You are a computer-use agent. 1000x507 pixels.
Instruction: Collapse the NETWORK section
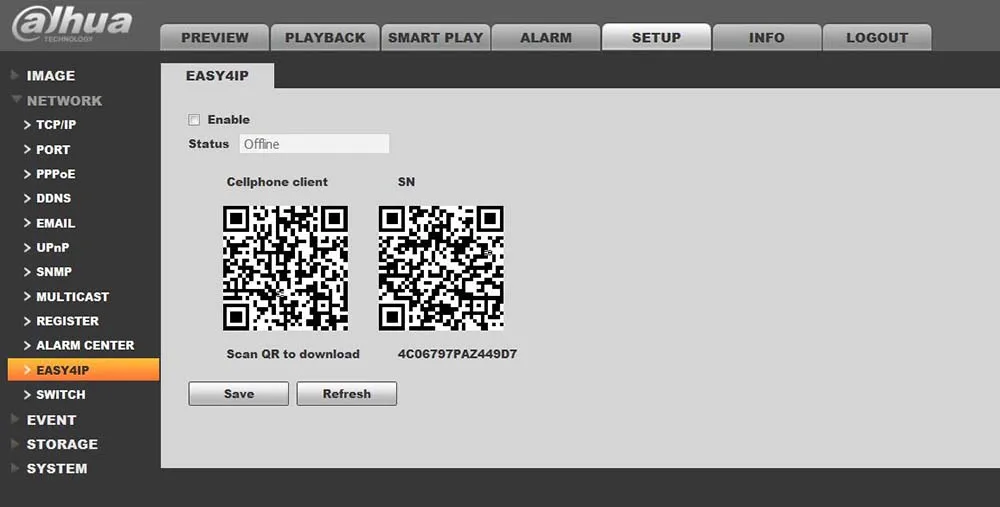tap(64, 101)
